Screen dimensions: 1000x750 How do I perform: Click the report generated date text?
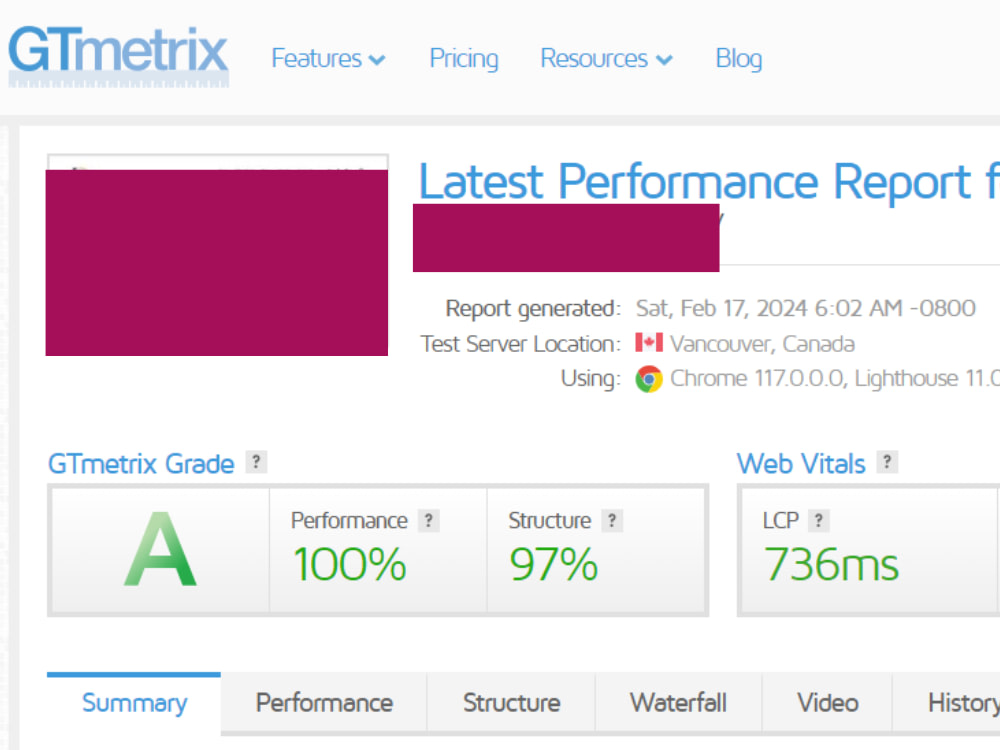(805, 309)
